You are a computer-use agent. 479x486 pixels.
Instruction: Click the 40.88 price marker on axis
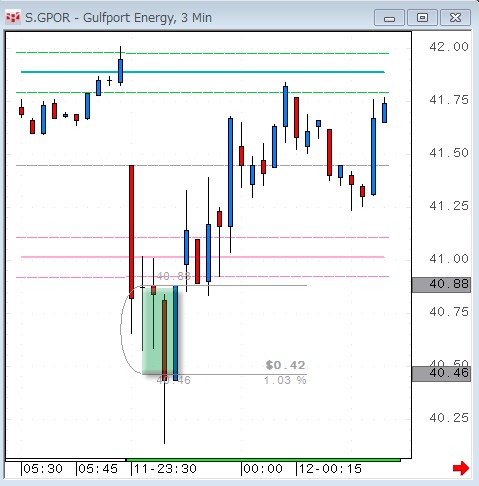click(441, 285)
